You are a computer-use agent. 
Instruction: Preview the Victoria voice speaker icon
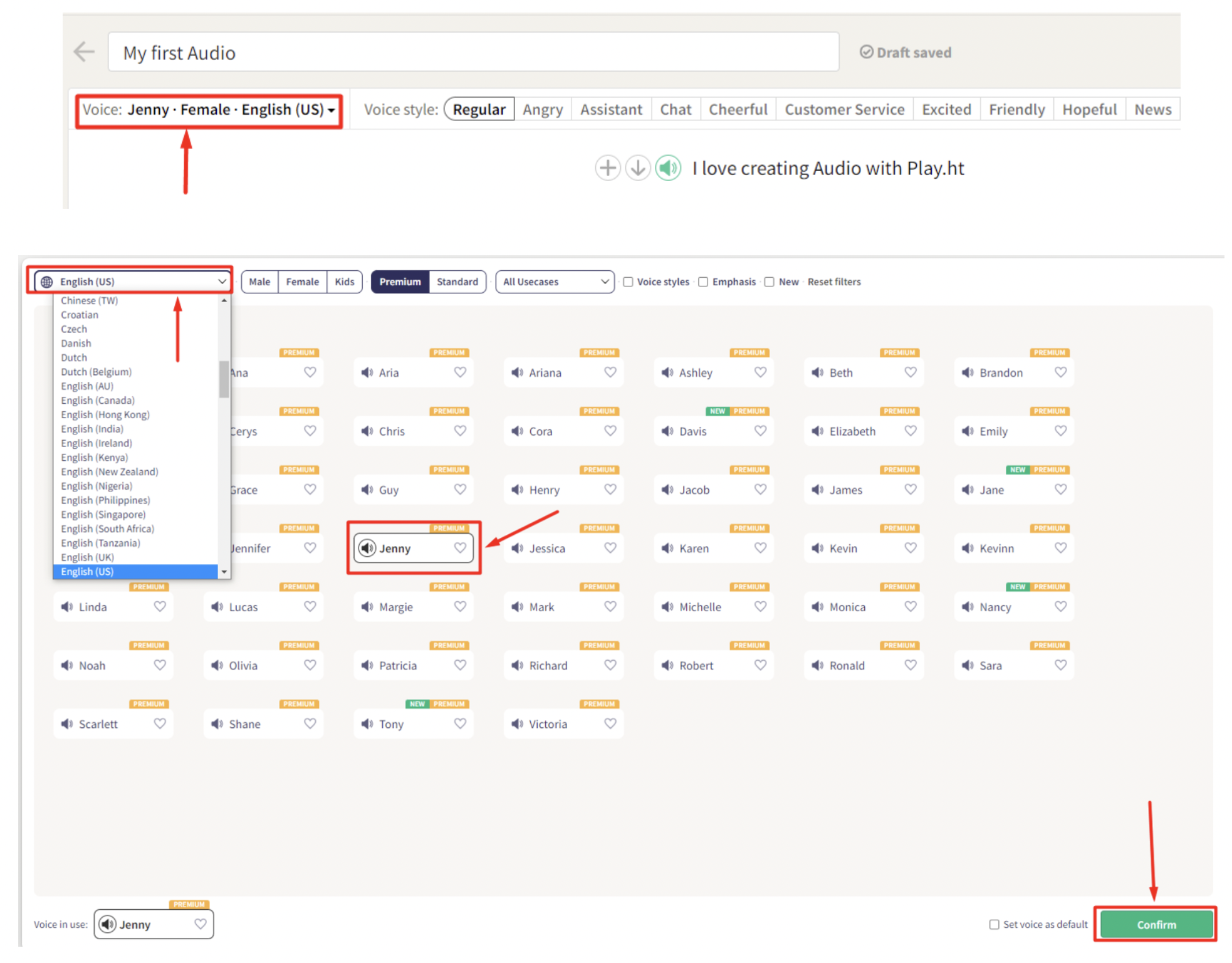tap(517, 724)
